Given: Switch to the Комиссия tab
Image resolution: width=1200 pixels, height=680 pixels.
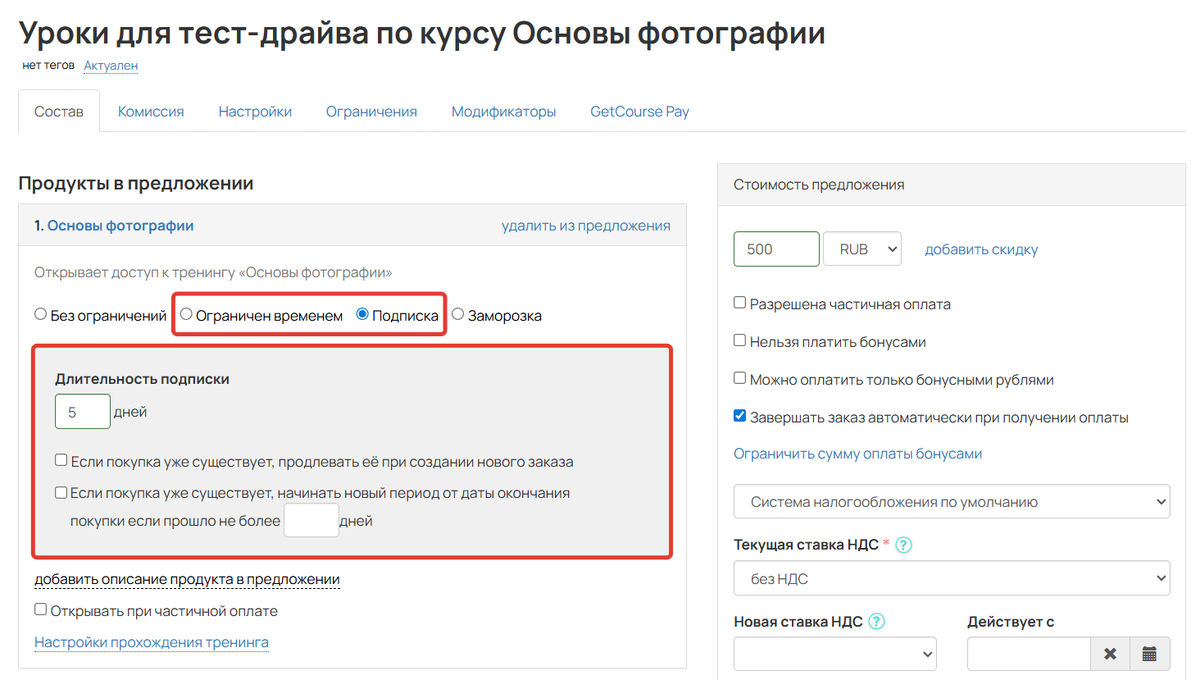Looking at the screenshot, I should point(151,111).
